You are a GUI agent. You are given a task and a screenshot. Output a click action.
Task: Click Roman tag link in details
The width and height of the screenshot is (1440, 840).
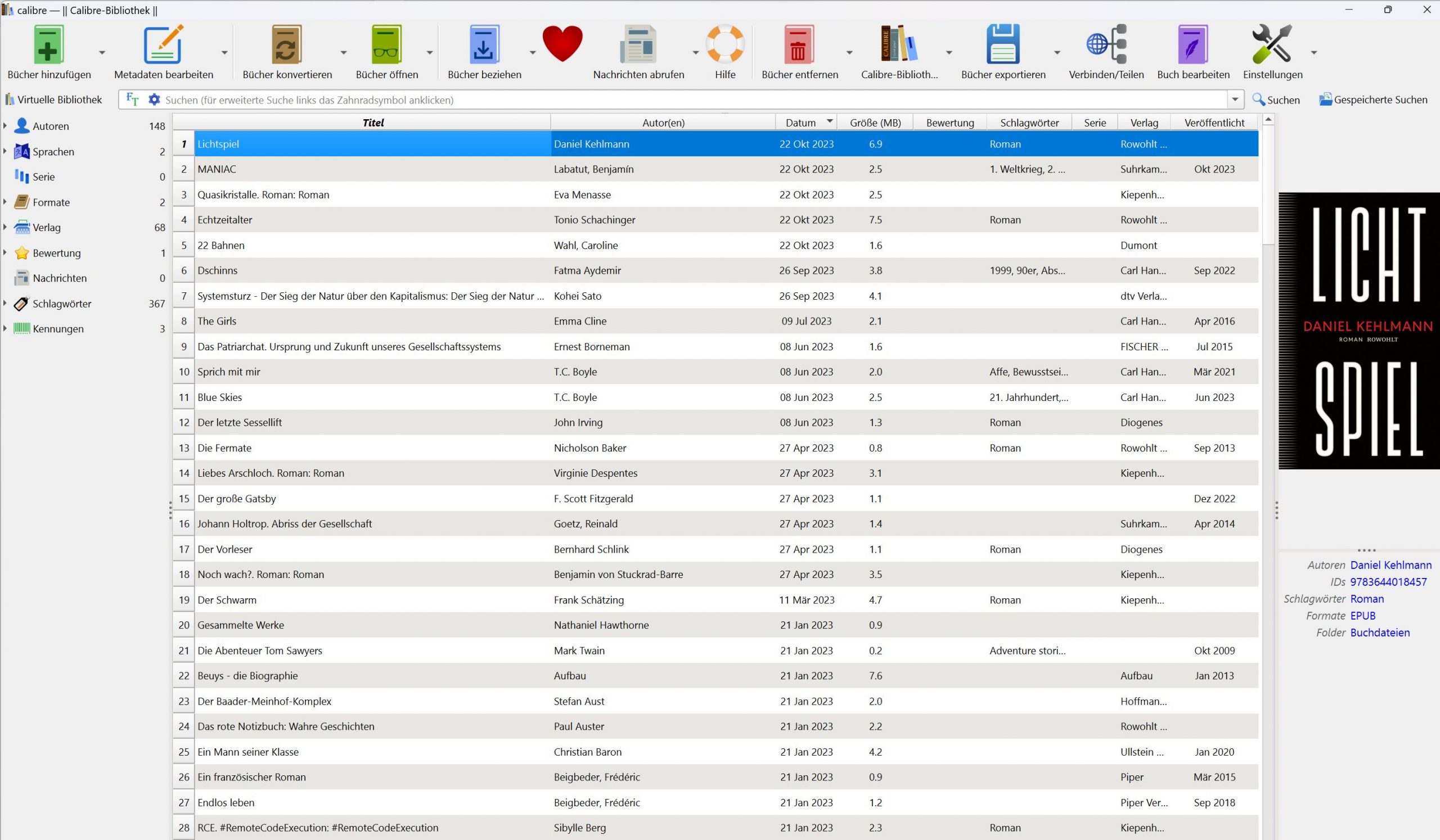[x=1367, y=598]
